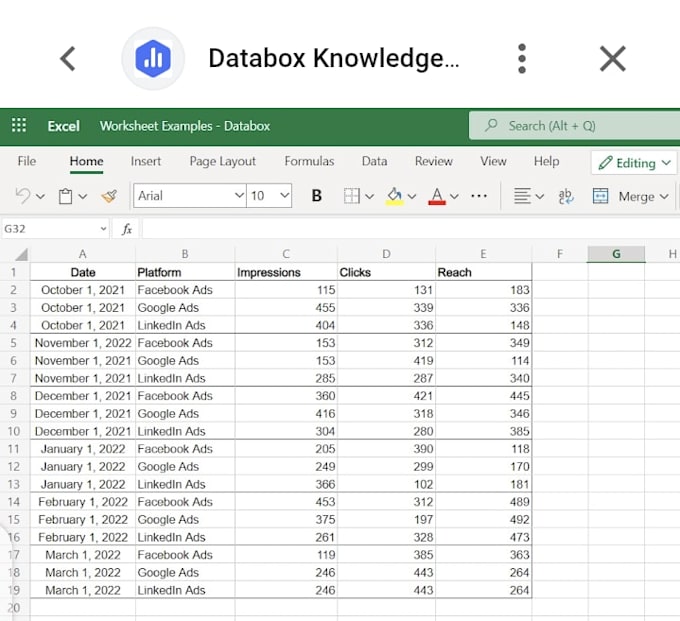Apply the red font color
The width and height of the screenshot is (680, 621).
pos(437,196)
